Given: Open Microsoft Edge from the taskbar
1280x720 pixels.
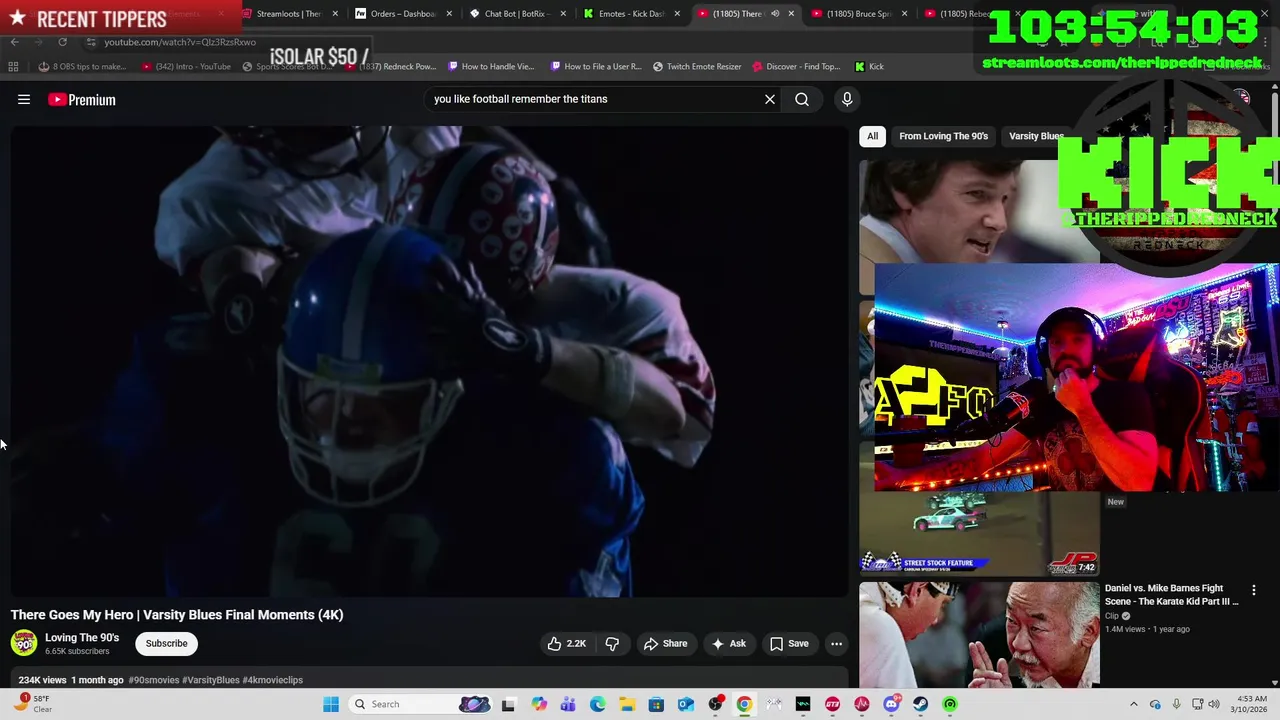Looking at the screenshot, I should [x=598, y=704].
